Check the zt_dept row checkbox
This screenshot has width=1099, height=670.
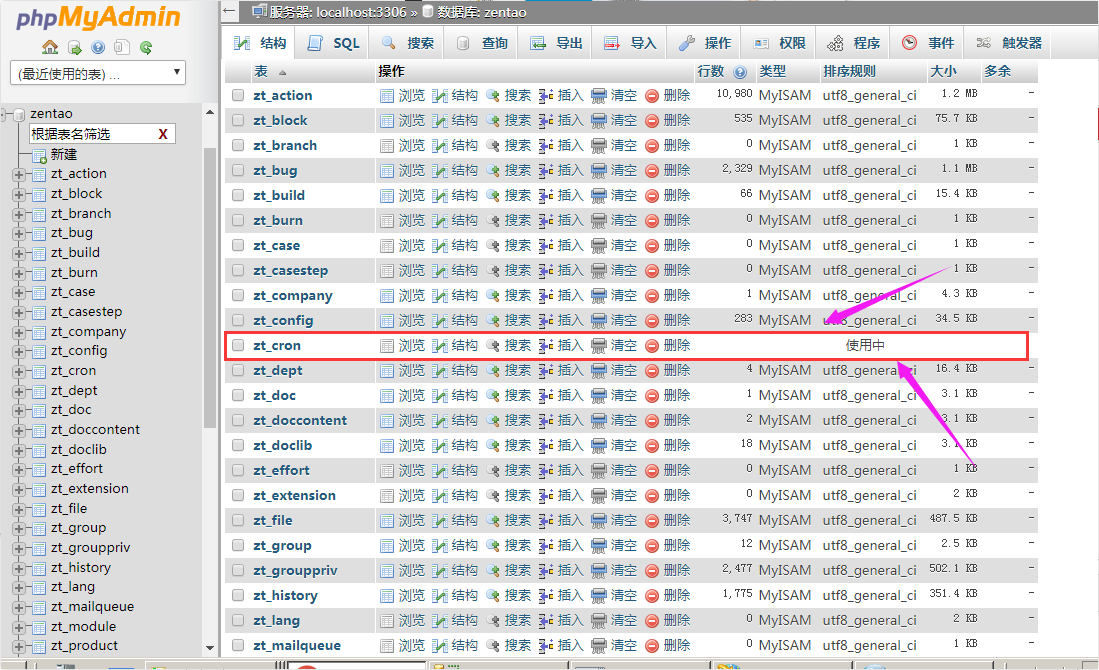(238, 370)
